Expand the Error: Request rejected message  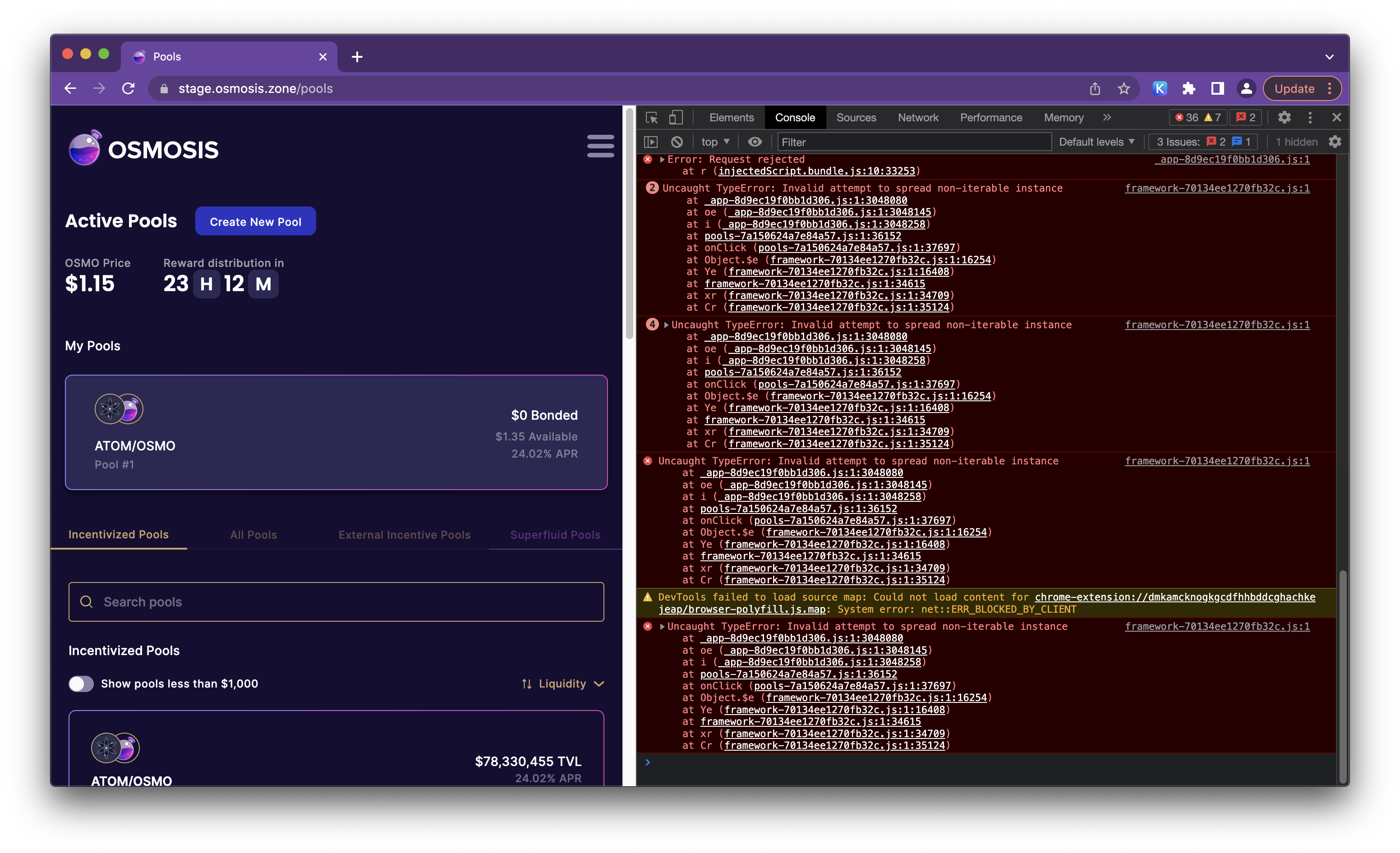click(662, 160)
